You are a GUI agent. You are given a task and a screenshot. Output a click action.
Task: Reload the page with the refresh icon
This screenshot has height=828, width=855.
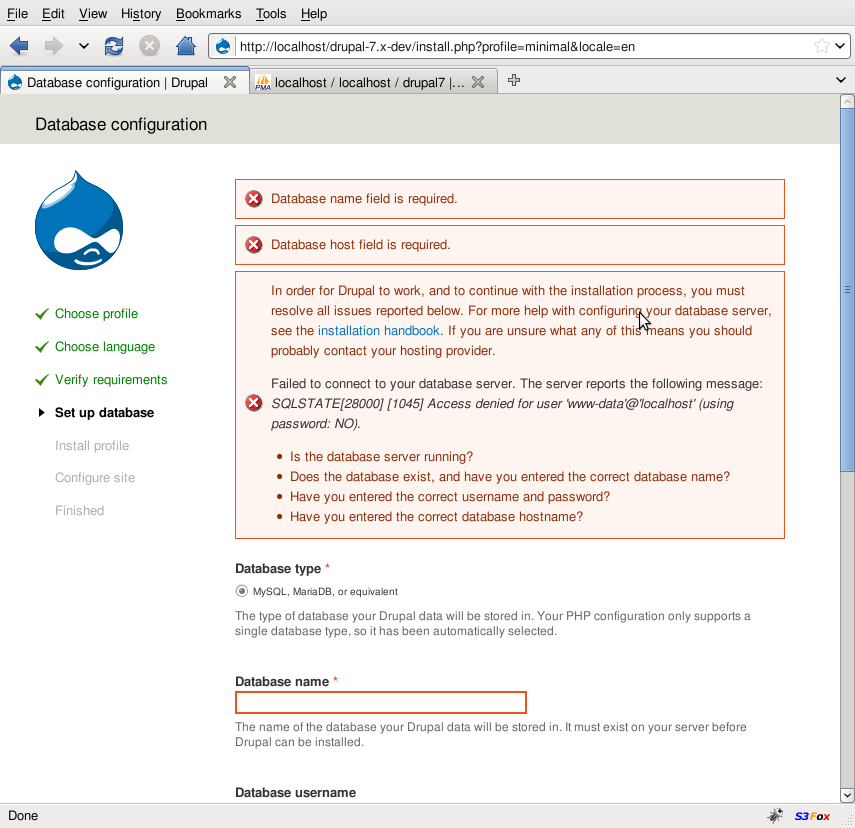tap(114, 46)
